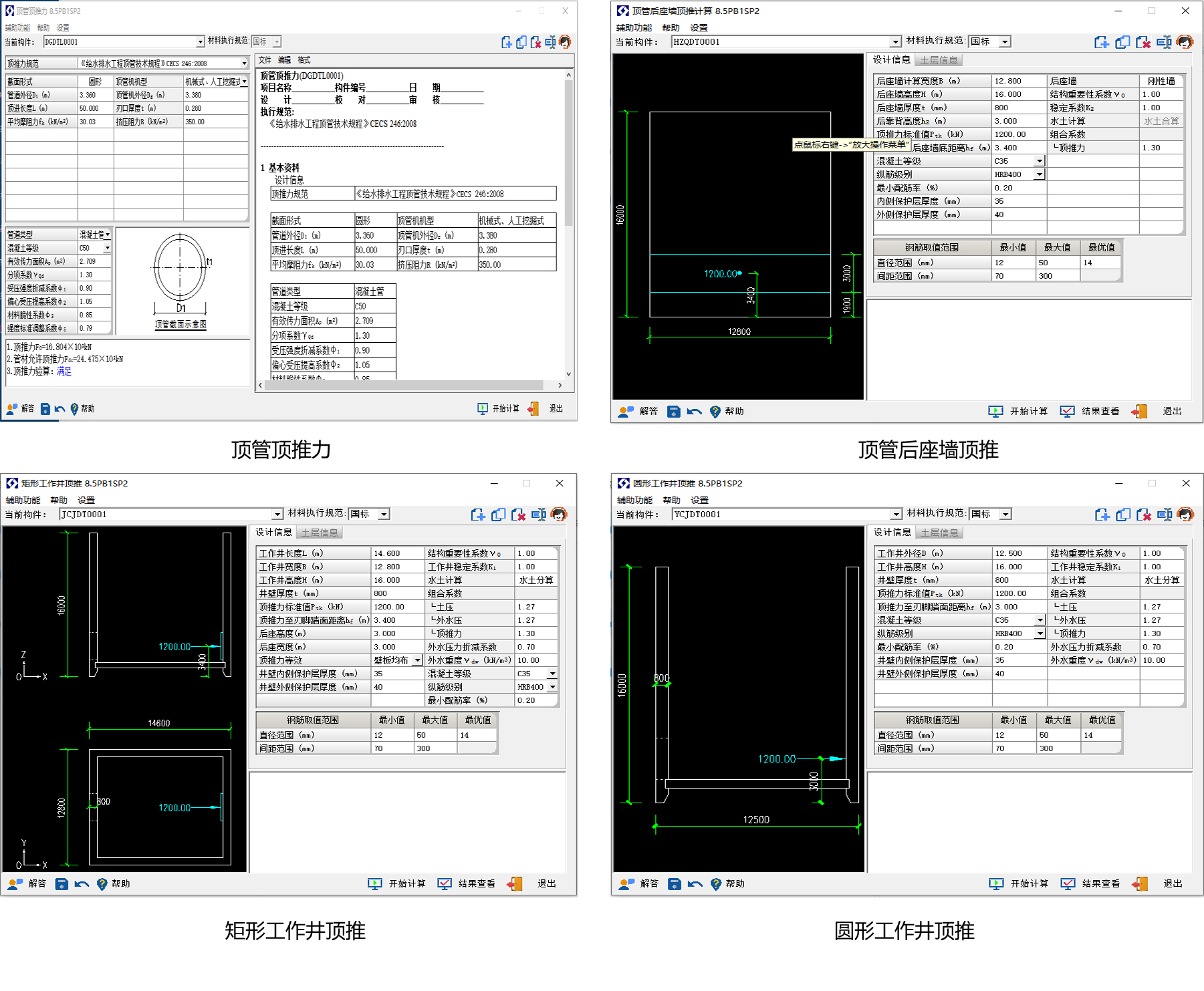Click 解答 icon in 圆形工作井顶推 window
Image resolution: width=1204 pixels, height=991 pixels.
tap(626, 884)
